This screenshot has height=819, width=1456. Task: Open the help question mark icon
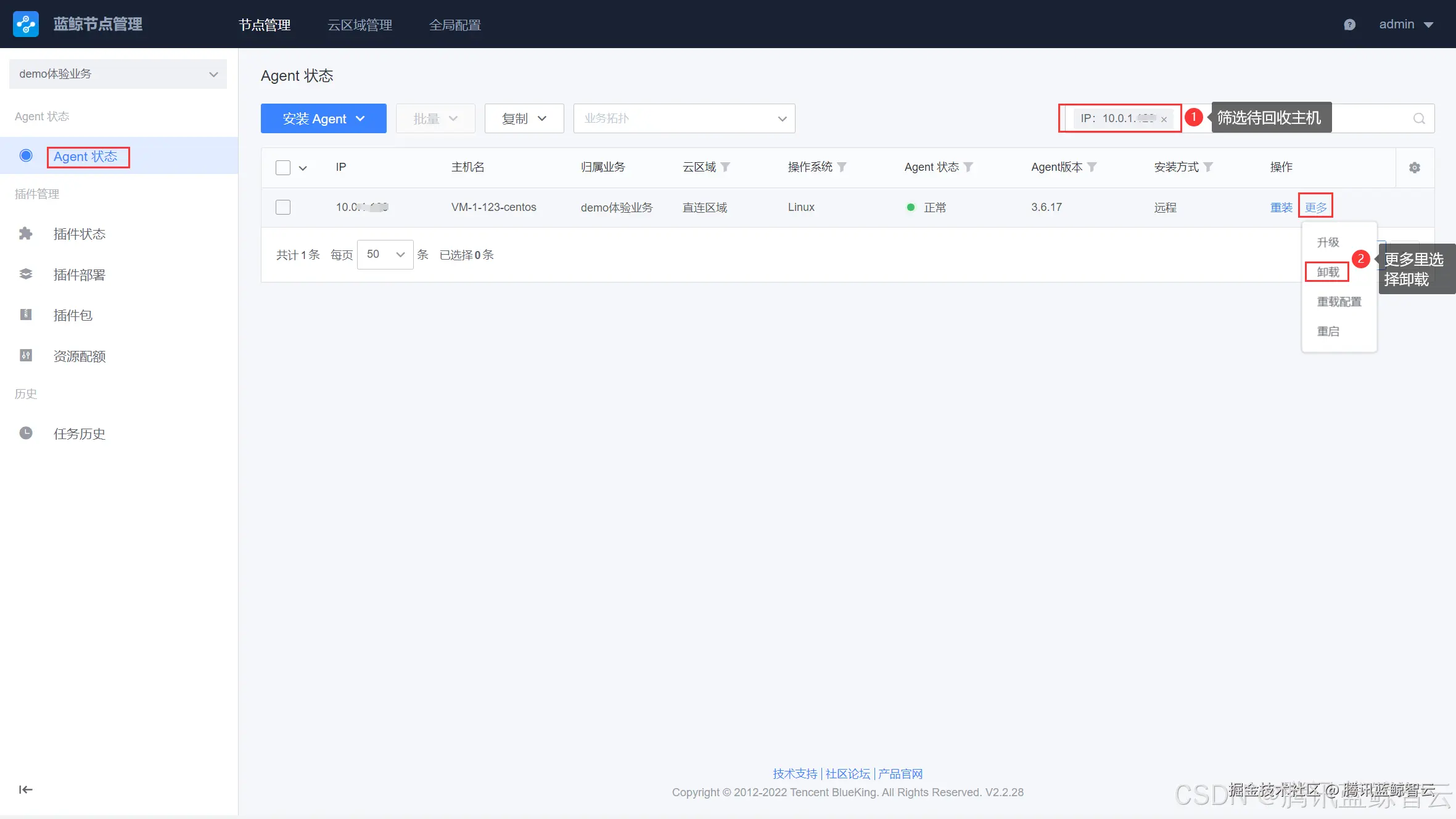[x=1349, y=25]
